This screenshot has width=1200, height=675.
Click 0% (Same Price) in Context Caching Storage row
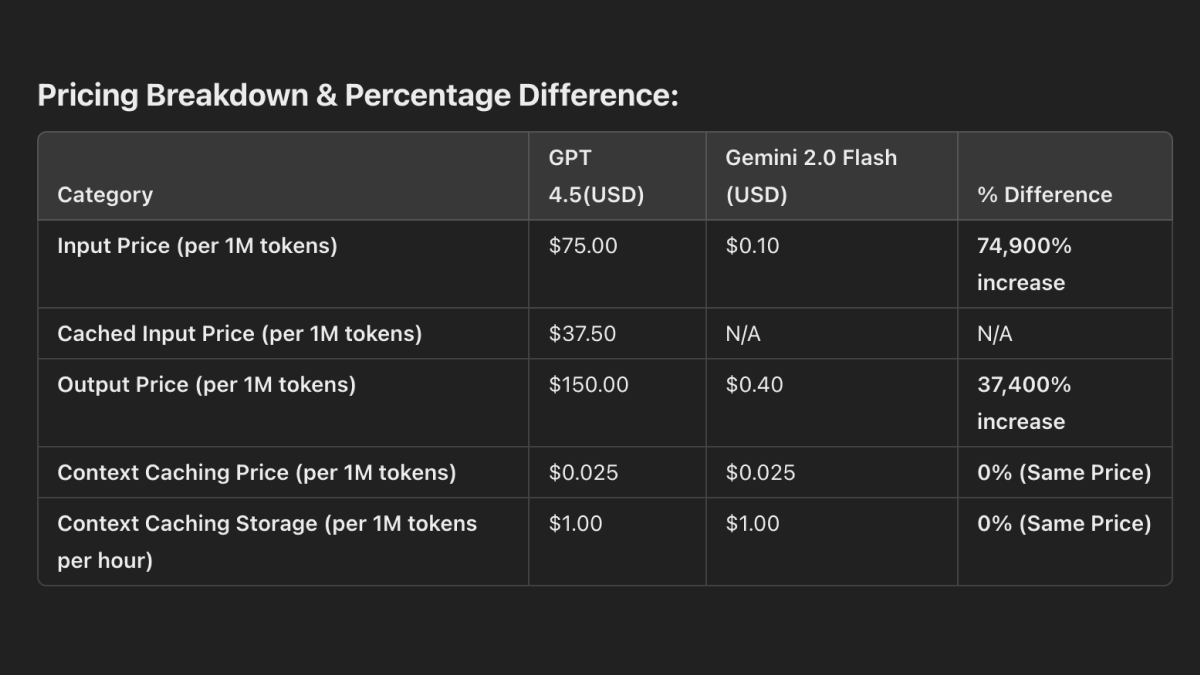point(1064,524)
